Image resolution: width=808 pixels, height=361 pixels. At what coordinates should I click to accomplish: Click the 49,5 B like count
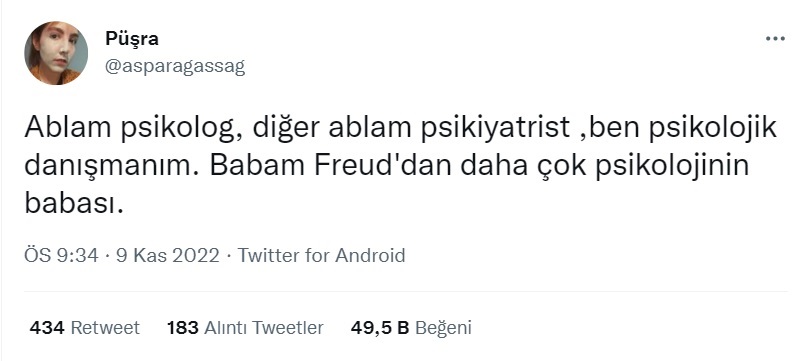(380, 328)
